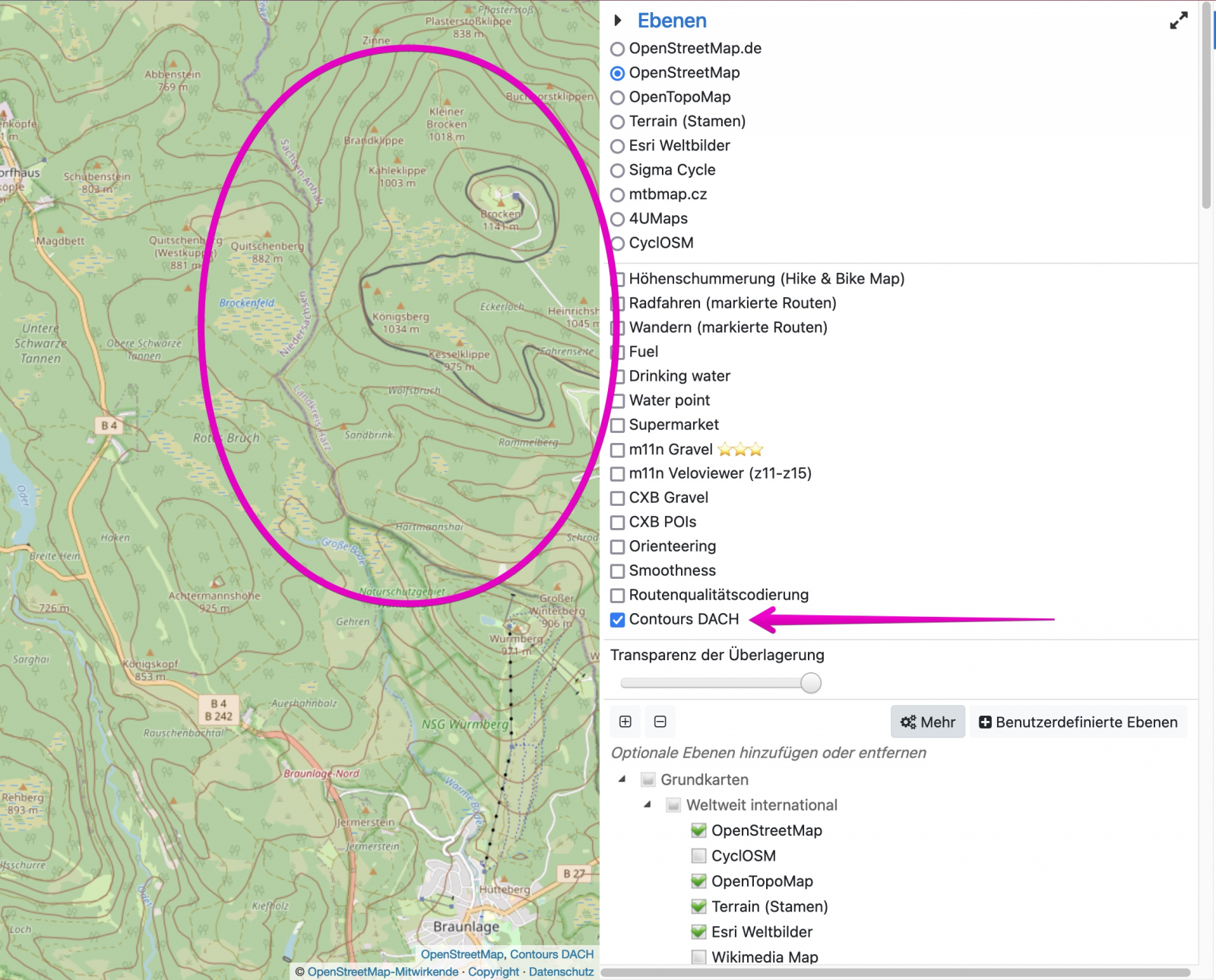Check the CyclOSM tree checkbox
1216x980 pixels.
(x=698, y=856)
